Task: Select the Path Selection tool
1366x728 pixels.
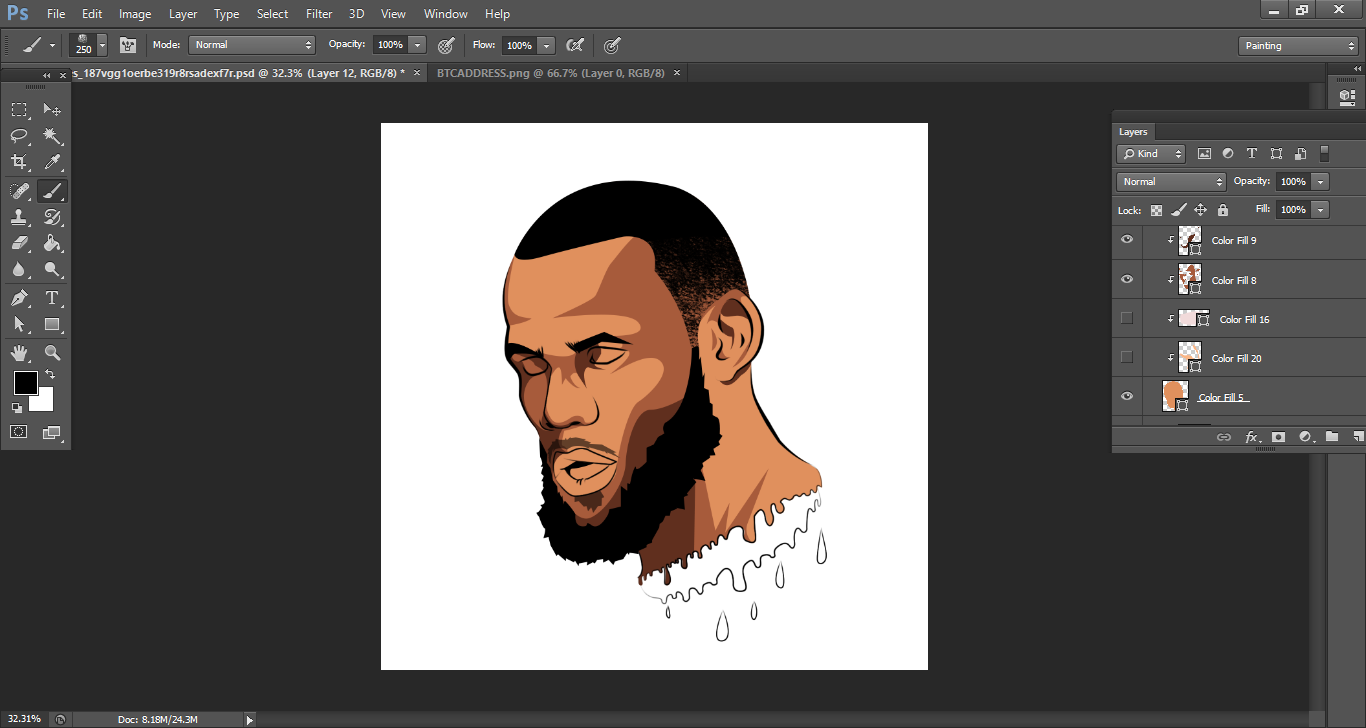Action: pyautogui.click(x=19, y=324)
